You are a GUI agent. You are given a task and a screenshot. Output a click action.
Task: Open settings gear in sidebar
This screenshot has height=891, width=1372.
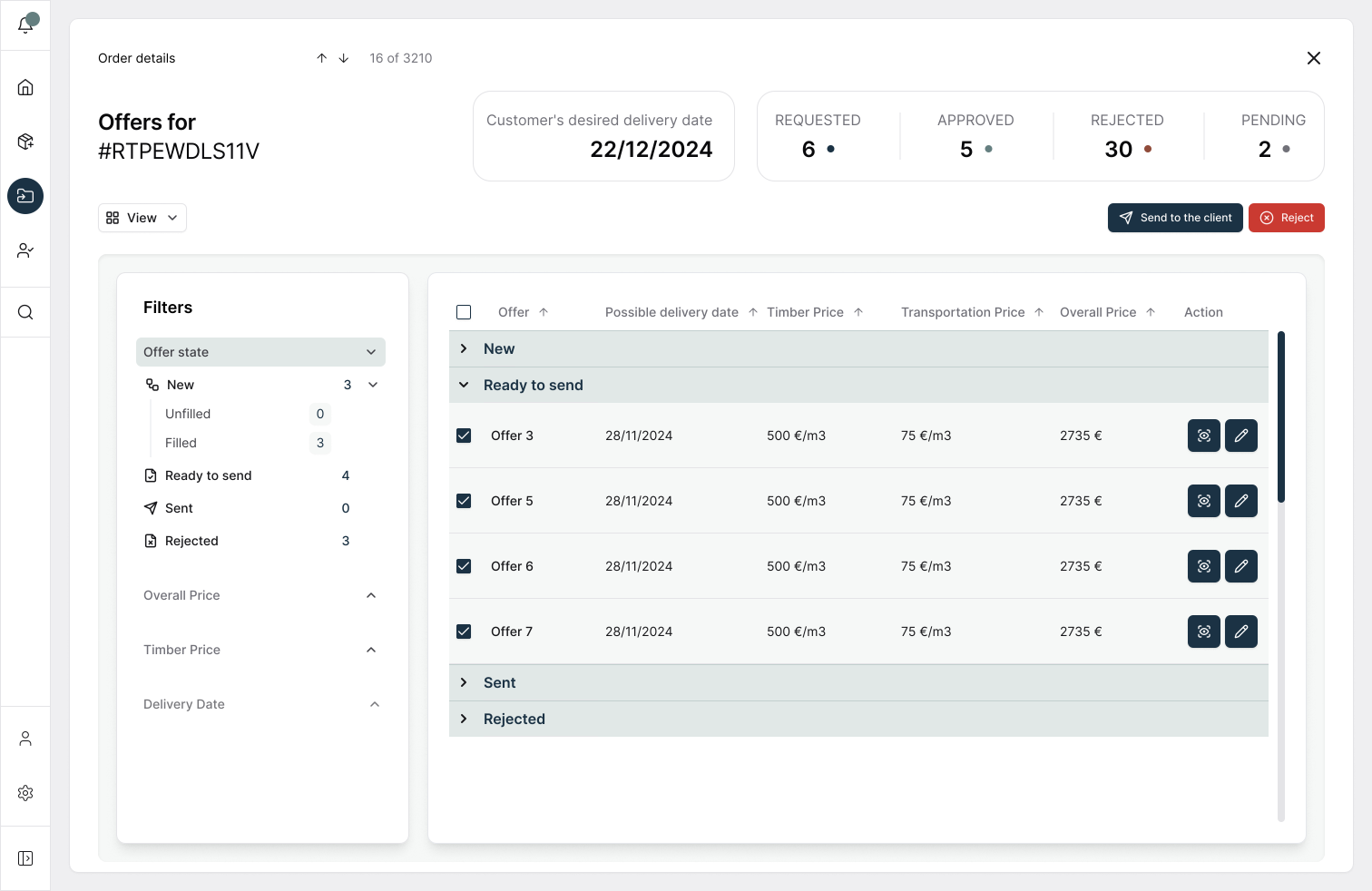pyautogui.click(x=25, y=793)
